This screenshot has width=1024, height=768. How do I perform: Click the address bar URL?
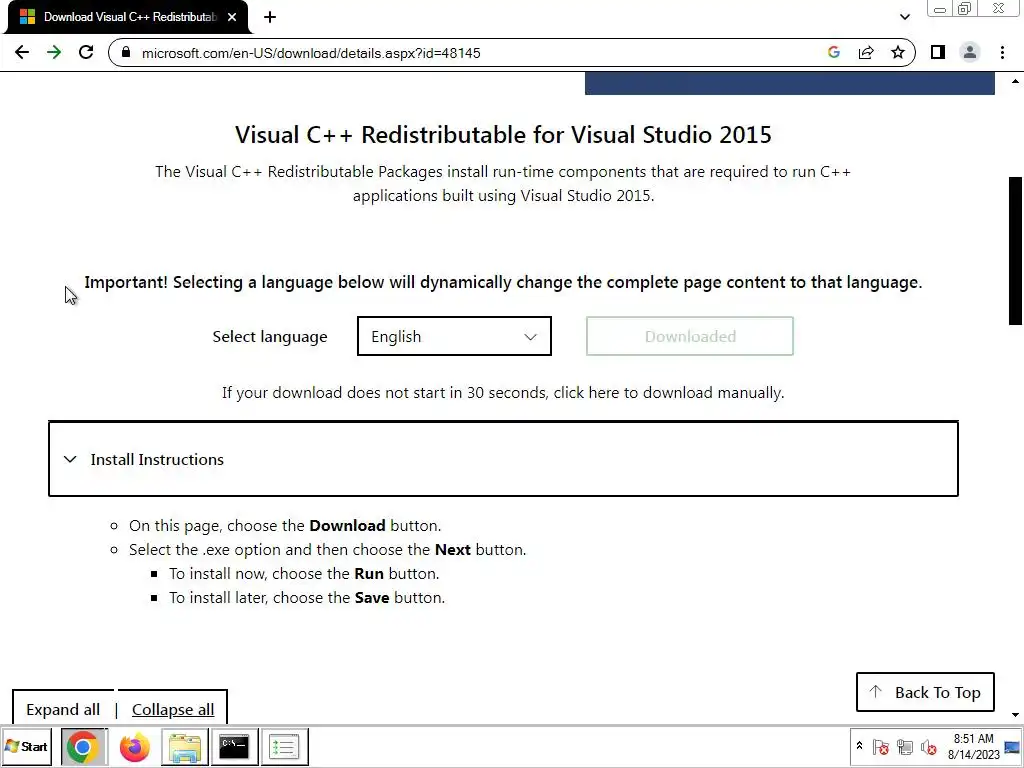311,53
